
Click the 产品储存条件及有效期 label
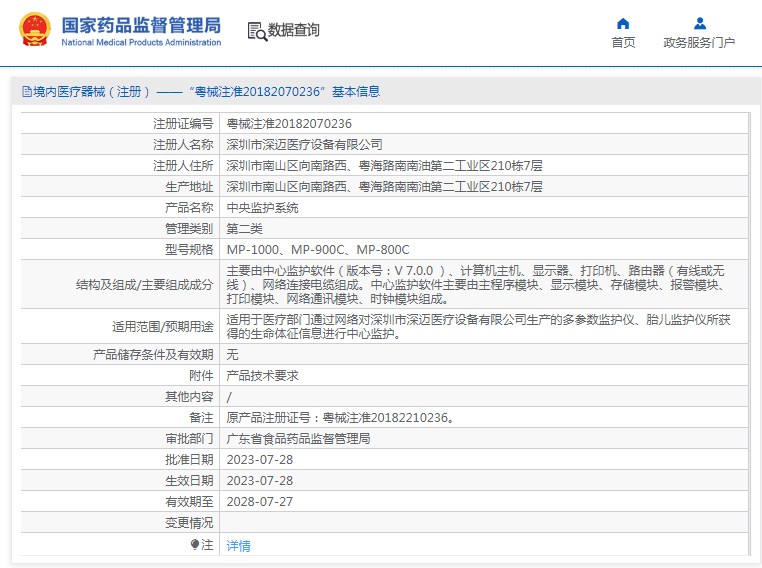153,355
